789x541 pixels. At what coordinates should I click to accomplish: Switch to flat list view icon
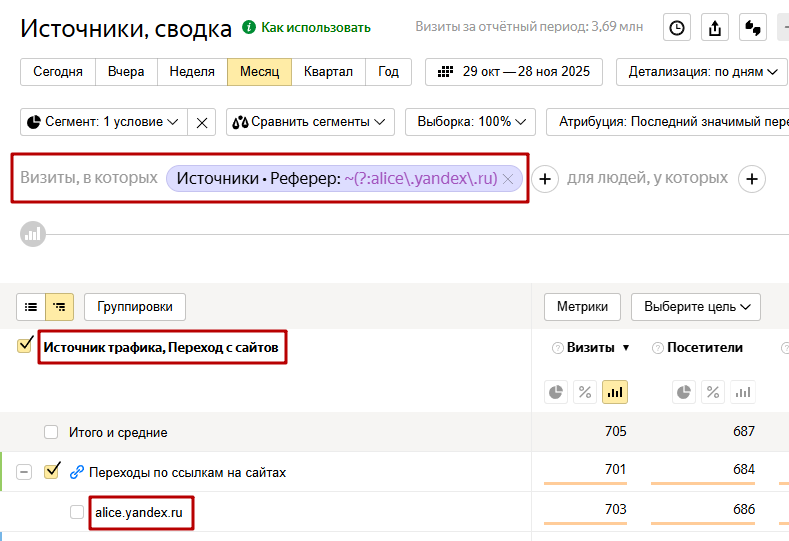(x=31, y=307)
